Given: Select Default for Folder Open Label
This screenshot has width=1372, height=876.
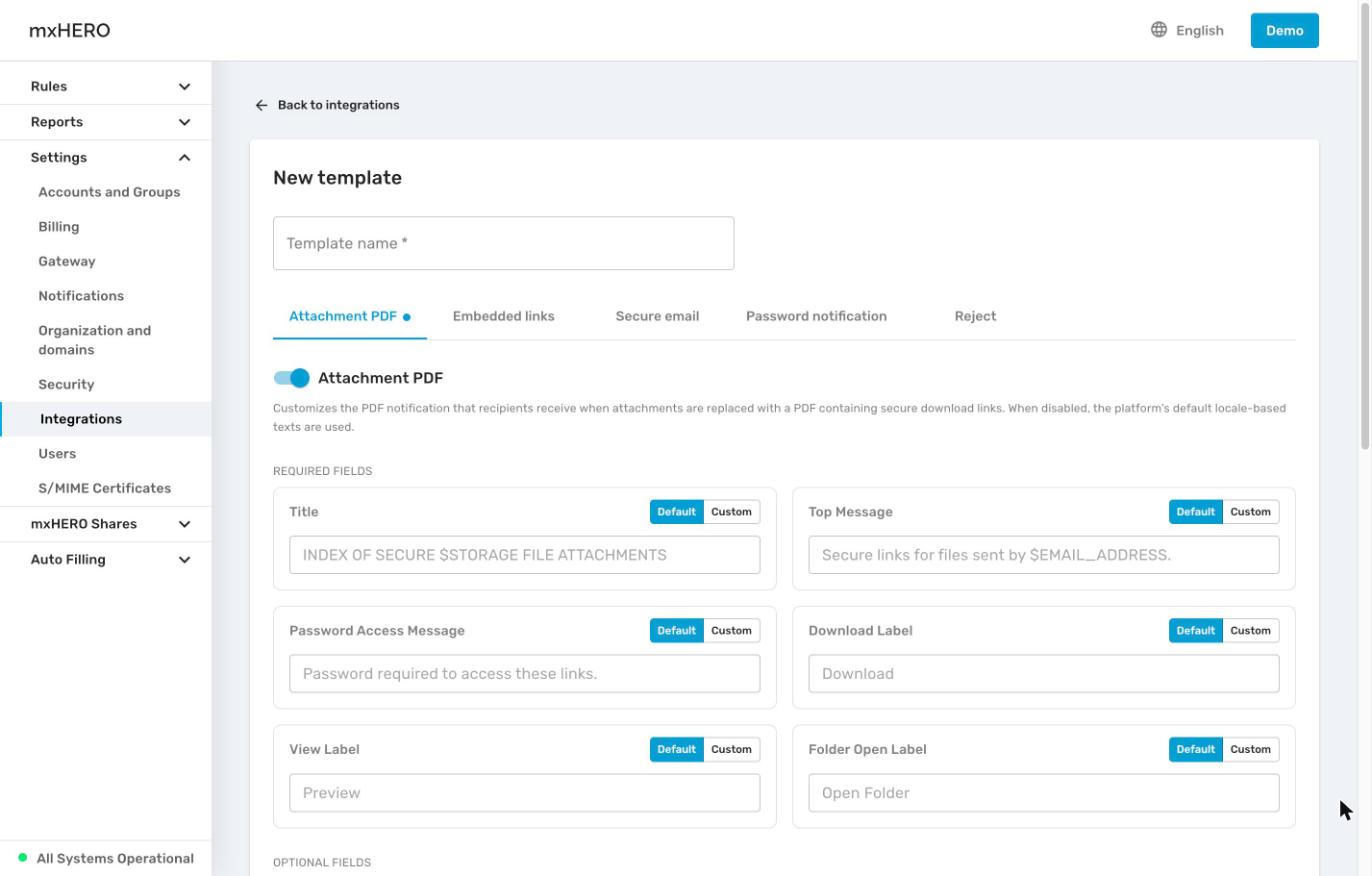Looking at the screenshot, I should (x=1195, y=750).
